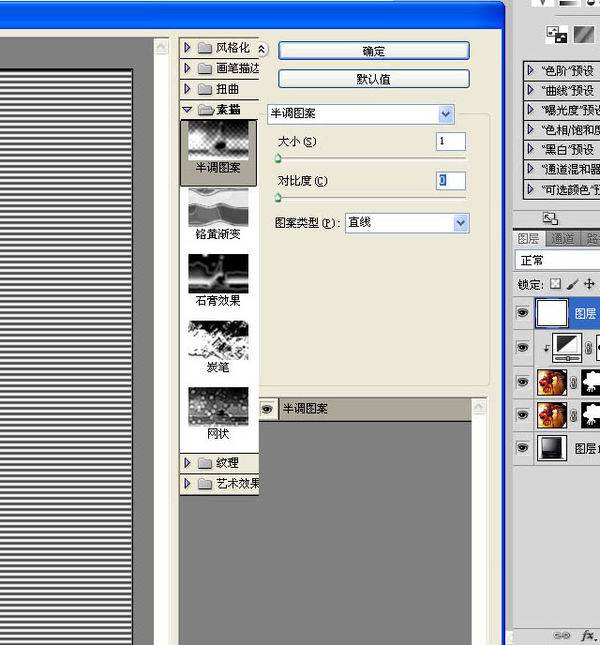
Task: Select the lower rooster layer thumbnail
Action: tap(552, 415)
